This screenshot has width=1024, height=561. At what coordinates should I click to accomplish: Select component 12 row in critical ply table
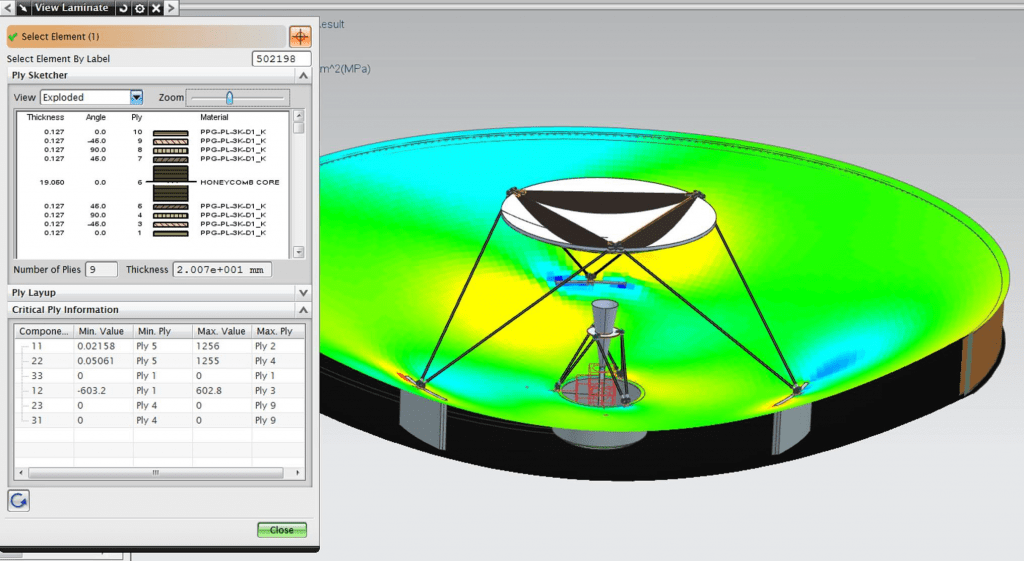point(160,390)
